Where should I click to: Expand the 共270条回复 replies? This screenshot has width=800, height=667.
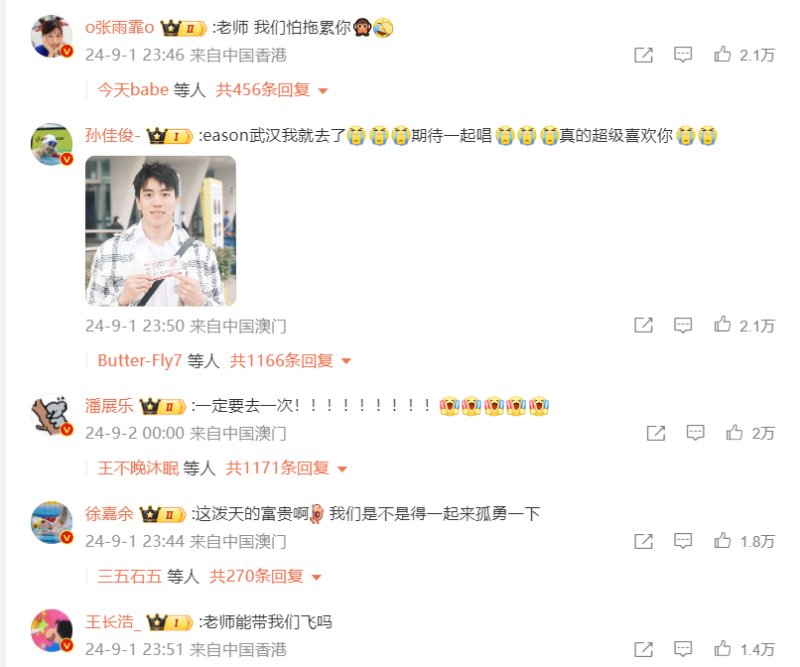tap(265, 577)
